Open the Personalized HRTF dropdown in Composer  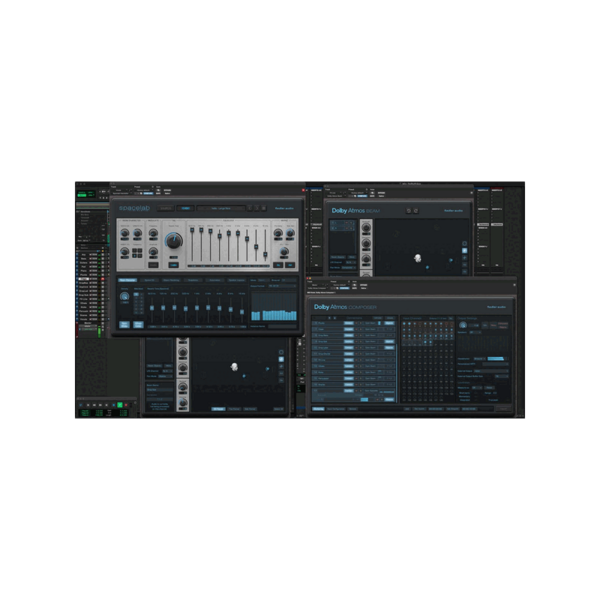[x=495, y=364]
